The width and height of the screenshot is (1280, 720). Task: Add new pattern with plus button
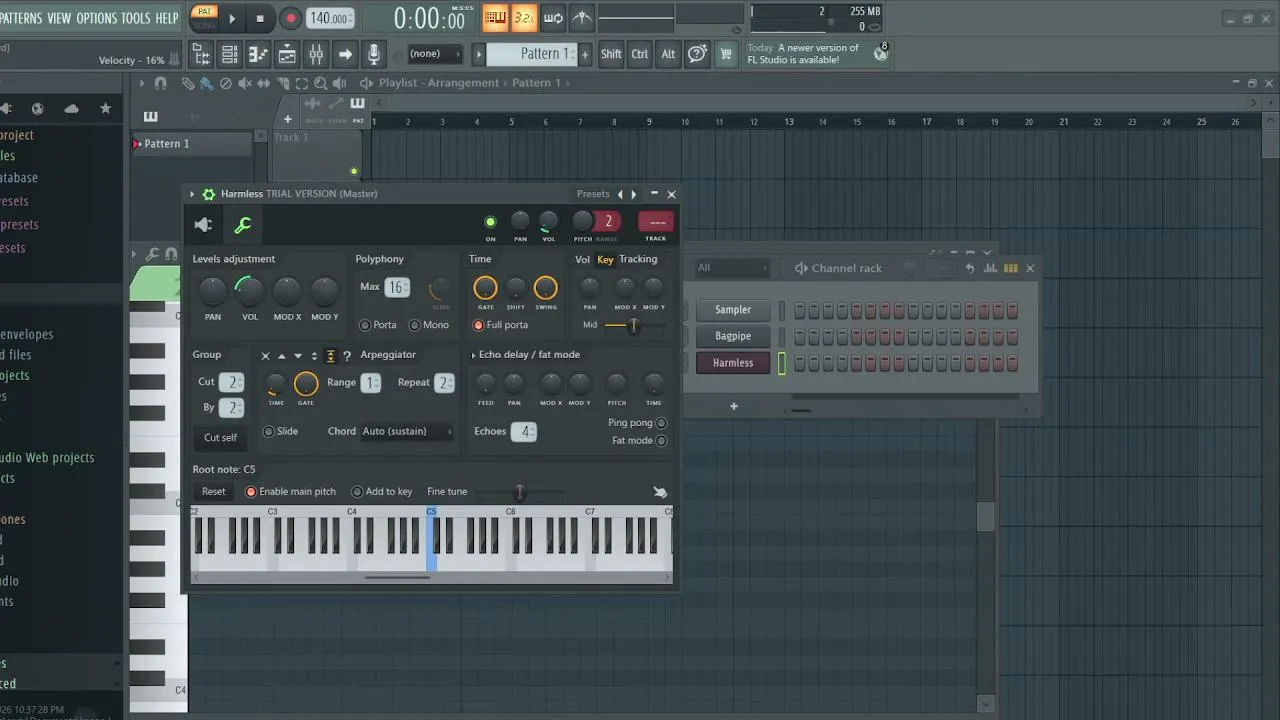point(585,54)
